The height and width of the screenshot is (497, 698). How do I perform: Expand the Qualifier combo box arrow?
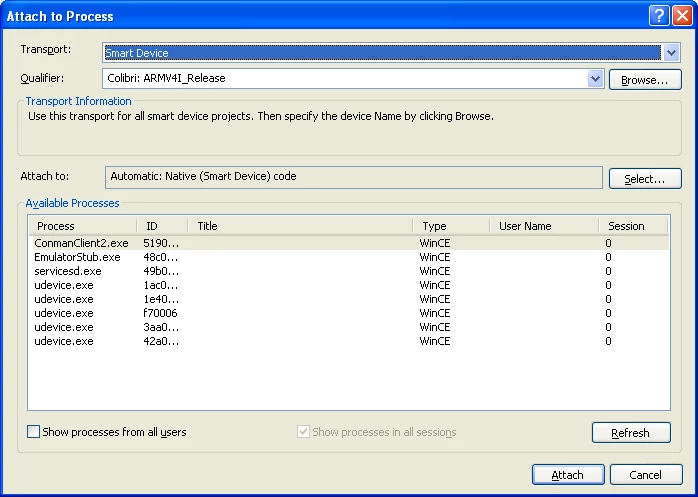pos(596,79)
